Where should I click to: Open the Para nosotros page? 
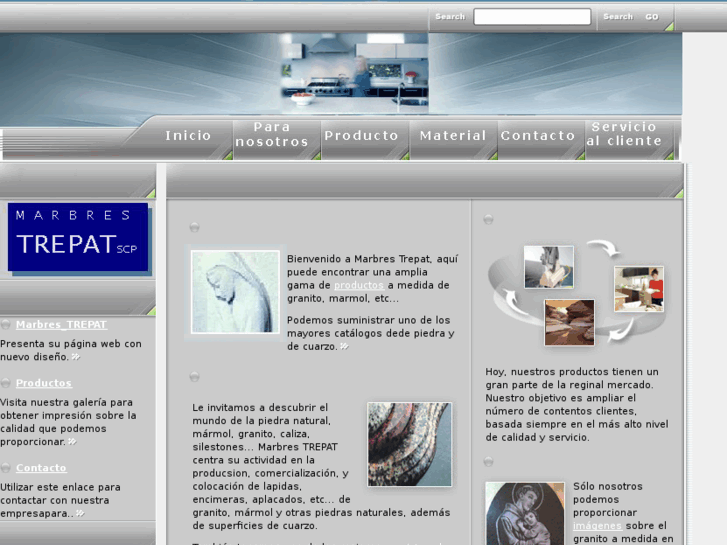coord(272,135)
